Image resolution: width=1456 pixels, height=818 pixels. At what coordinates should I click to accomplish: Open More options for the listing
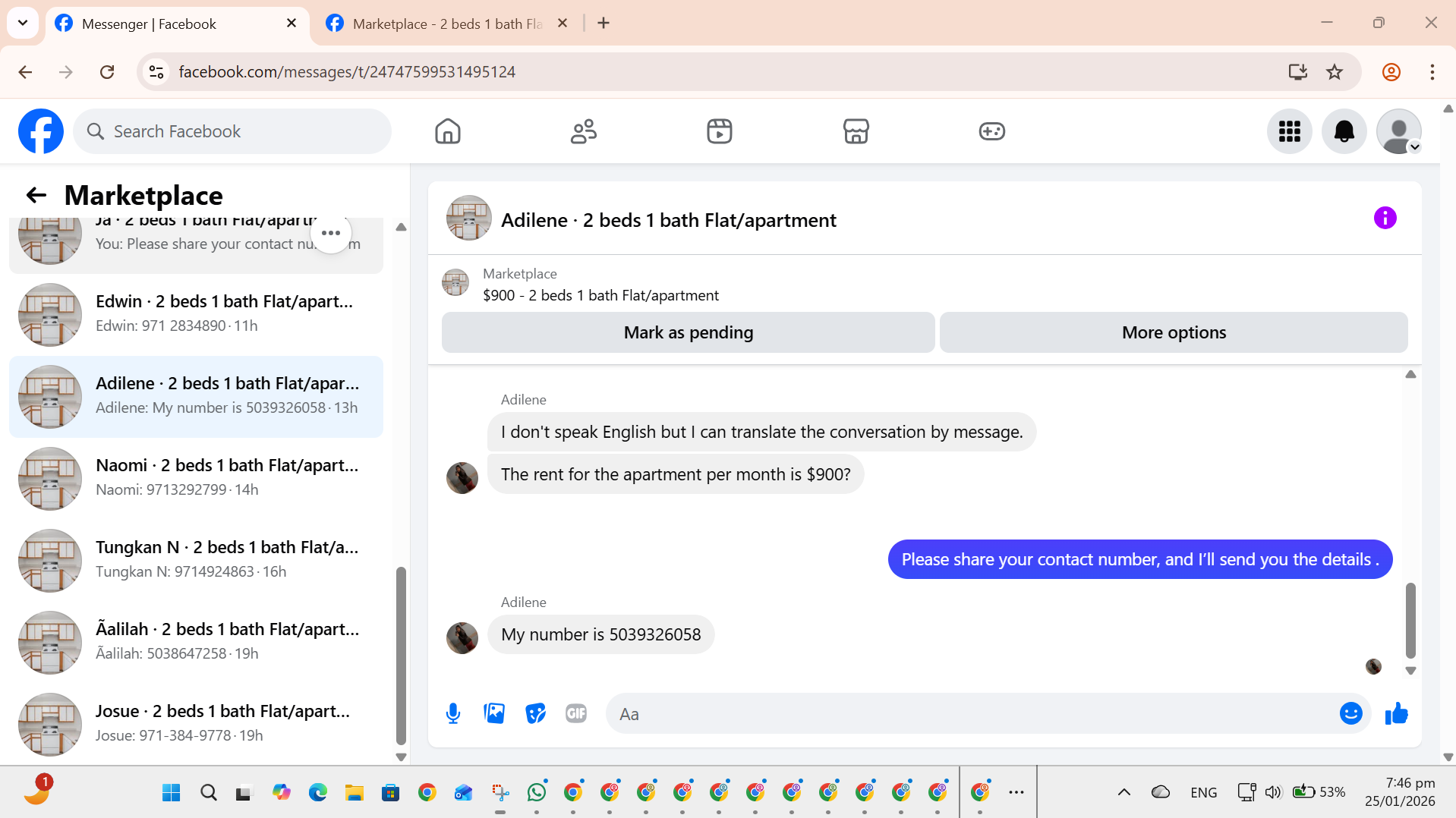pos(1174,332)
